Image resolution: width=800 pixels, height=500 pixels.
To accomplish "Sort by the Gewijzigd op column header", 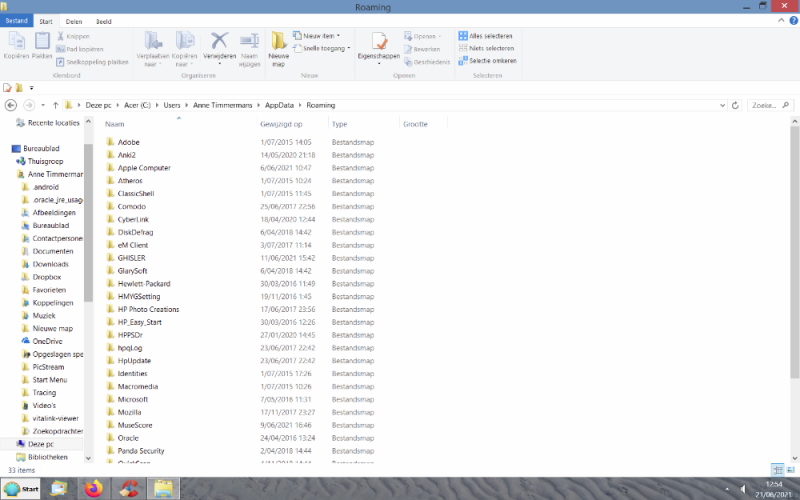I will click(x=281, y=124).
